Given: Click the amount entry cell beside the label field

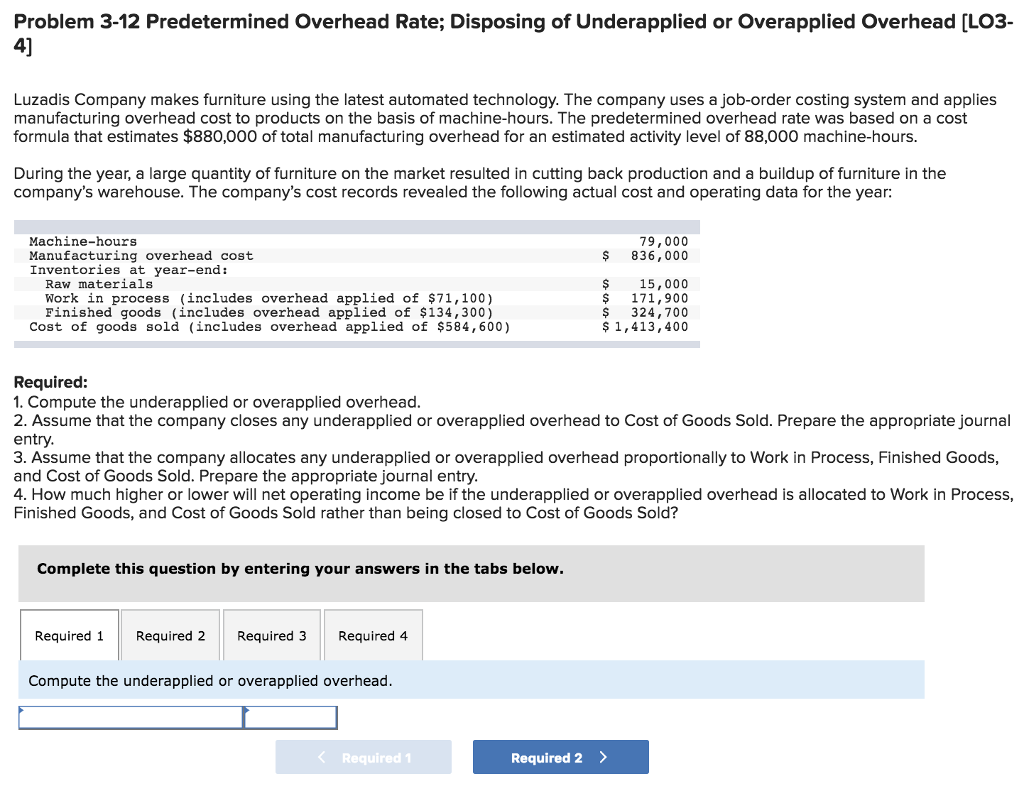Looking at the screenshot, I should [290, 717].
